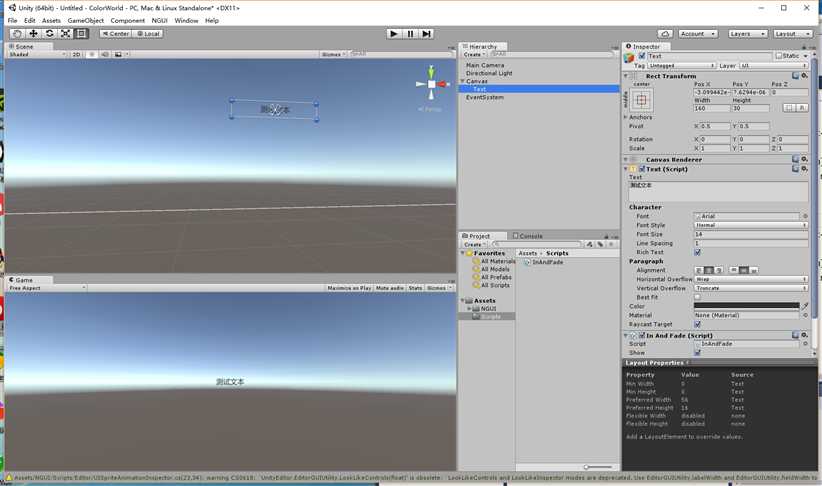Open Rect Transform gear settings icon
The image size is (822, 486).
pos(805,76)
